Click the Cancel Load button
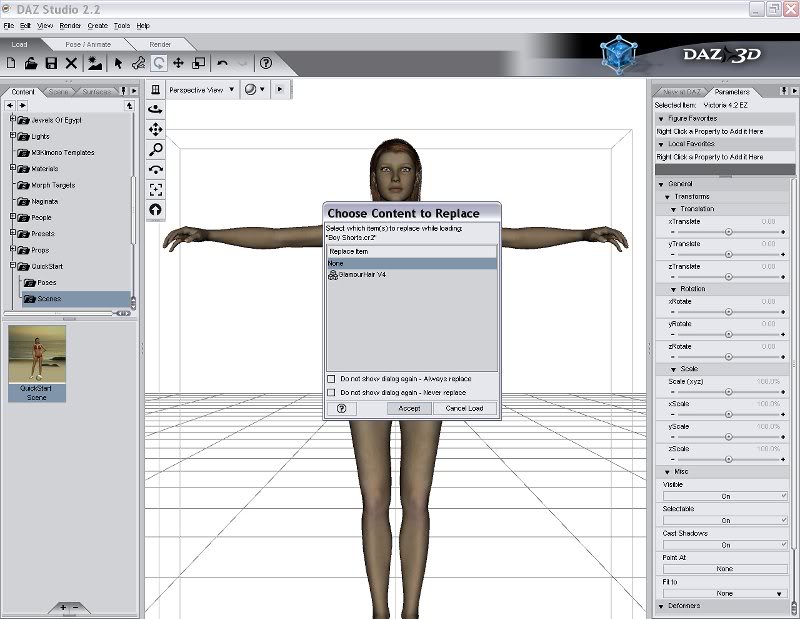This screenshot has width=800, height=619. (464, 408)
